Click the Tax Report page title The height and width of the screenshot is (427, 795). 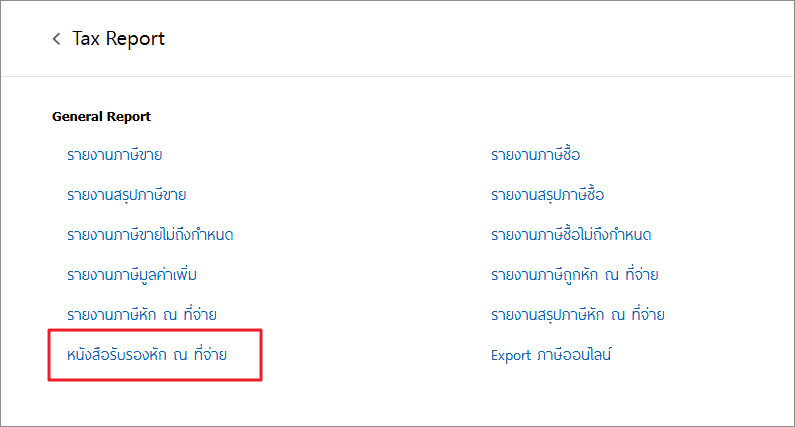pyautogui.click(x=118, y=39)
